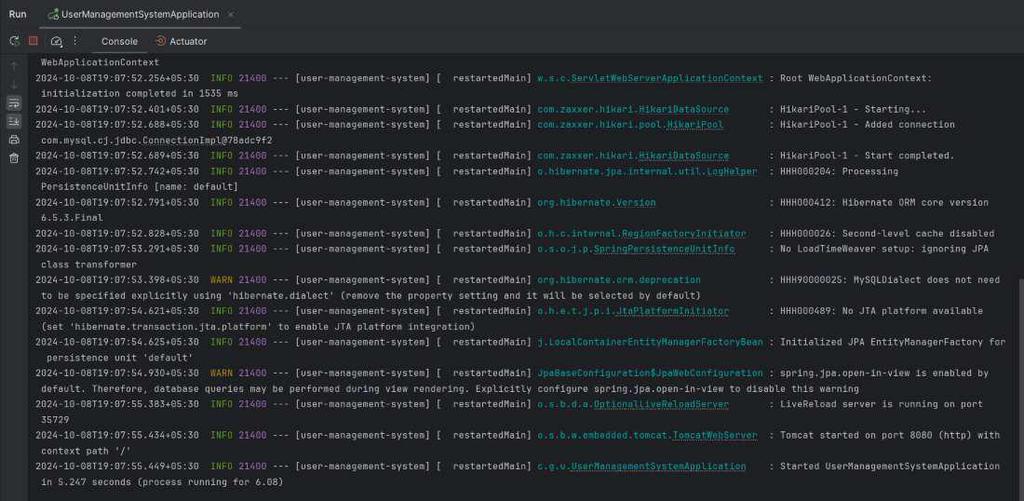Click the WARN level on the MySQLDialect line
The width and height of the screenshot is (1024, 501).
[x=221, y=280]
